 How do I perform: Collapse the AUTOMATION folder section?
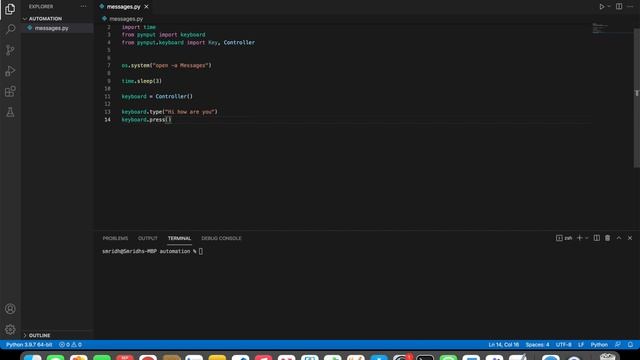point(45,19)
